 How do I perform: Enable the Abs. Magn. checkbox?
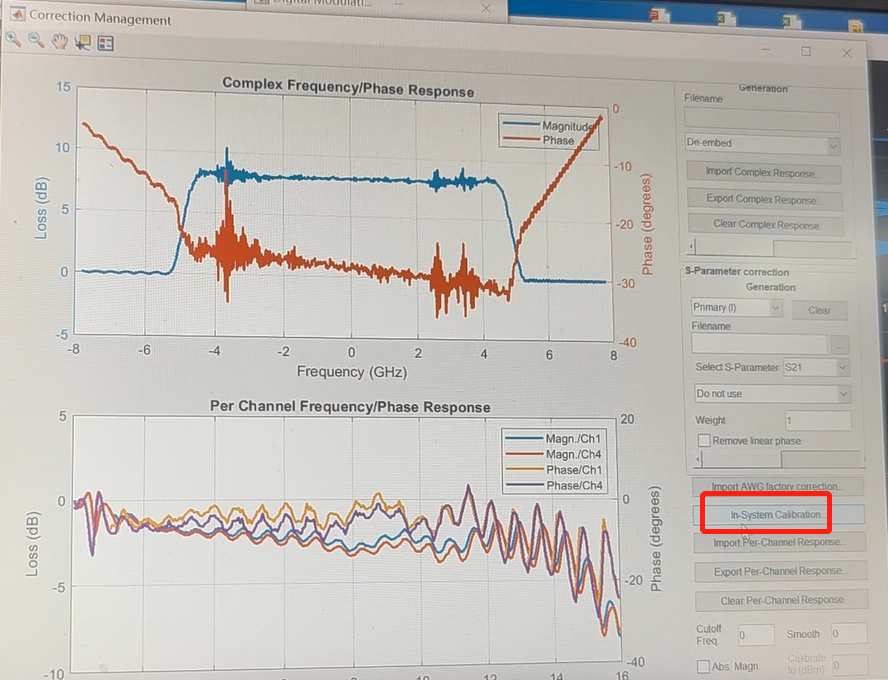click(x=703, y=666)
